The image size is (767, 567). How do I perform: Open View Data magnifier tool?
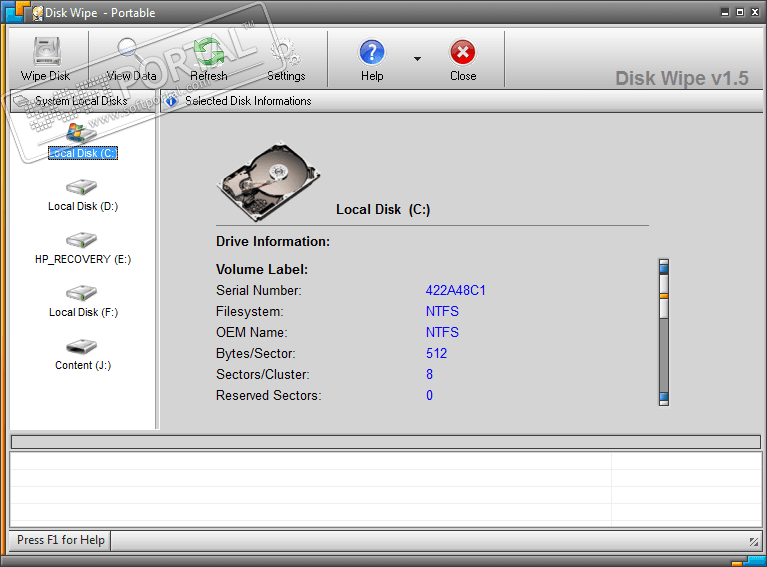click(x=131, y=51)
